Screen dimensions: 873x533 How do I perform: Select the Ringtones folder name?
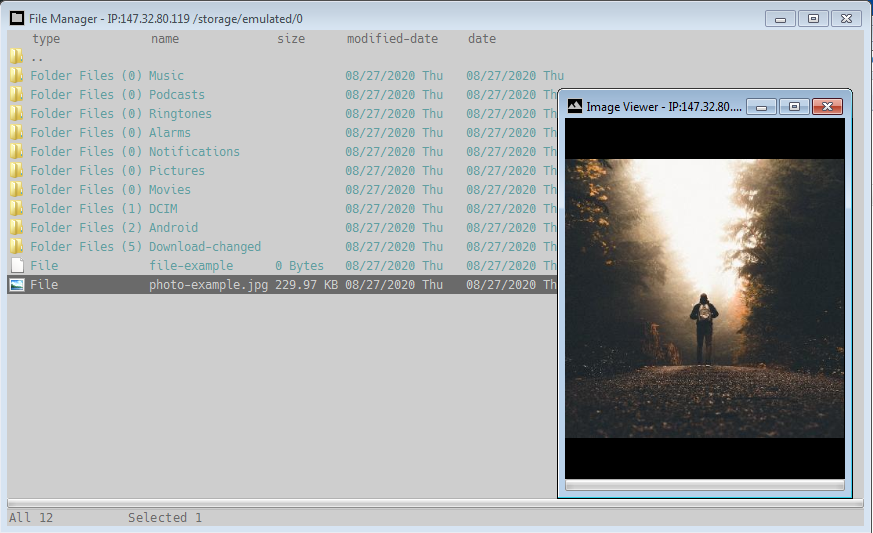click(x=180, y=114)
